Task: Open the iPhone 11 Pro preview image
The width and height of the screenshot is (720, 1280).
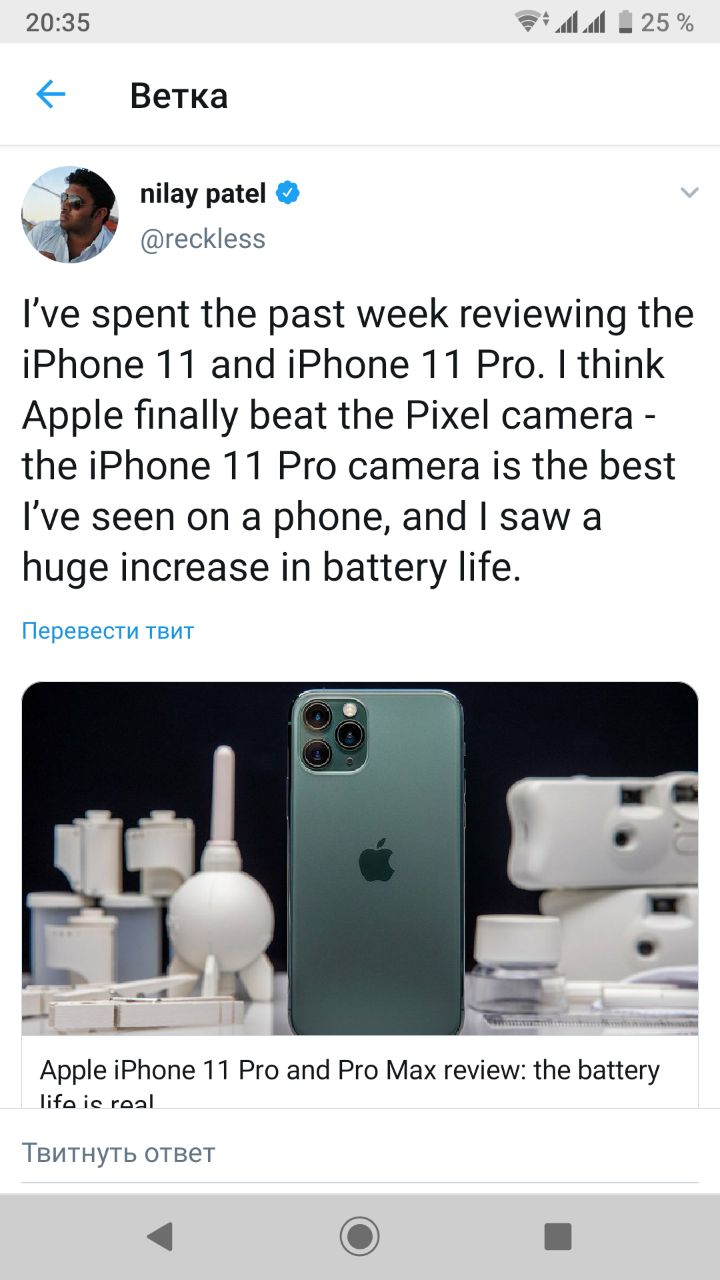Action: 360,859
